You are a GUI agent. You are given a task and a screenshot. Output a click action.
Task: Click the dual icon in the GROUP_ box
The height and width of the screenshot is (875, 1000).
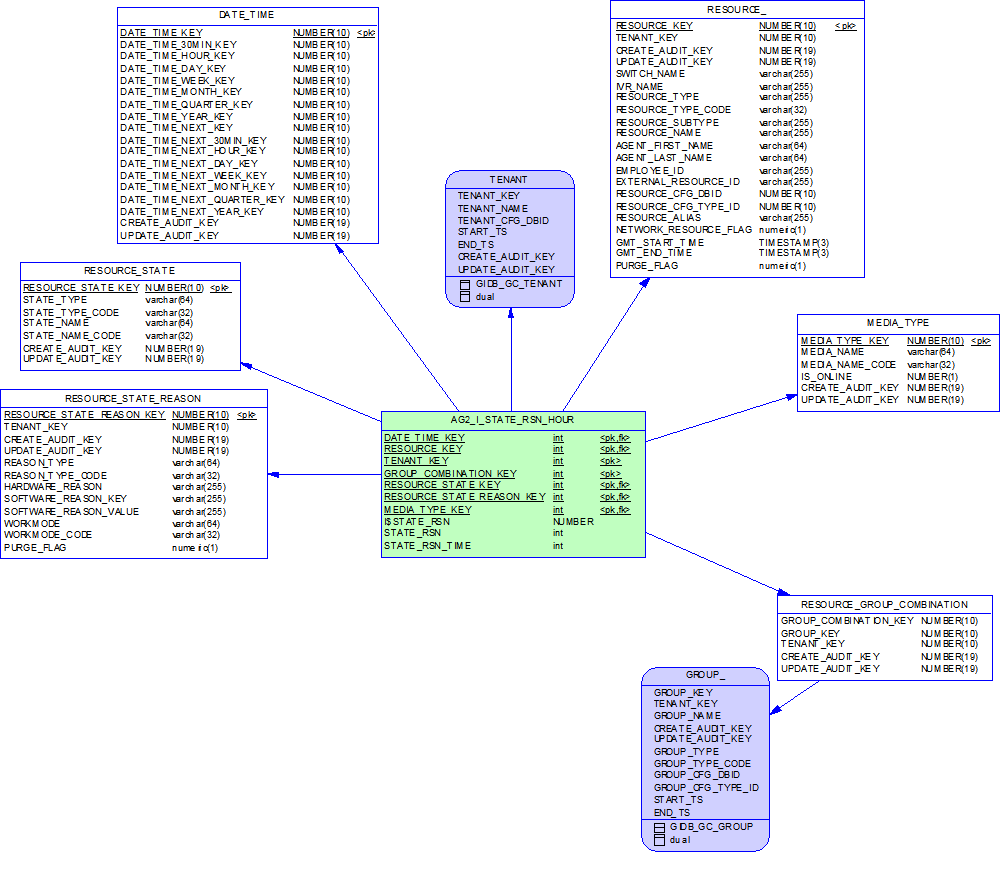(659, 840)
